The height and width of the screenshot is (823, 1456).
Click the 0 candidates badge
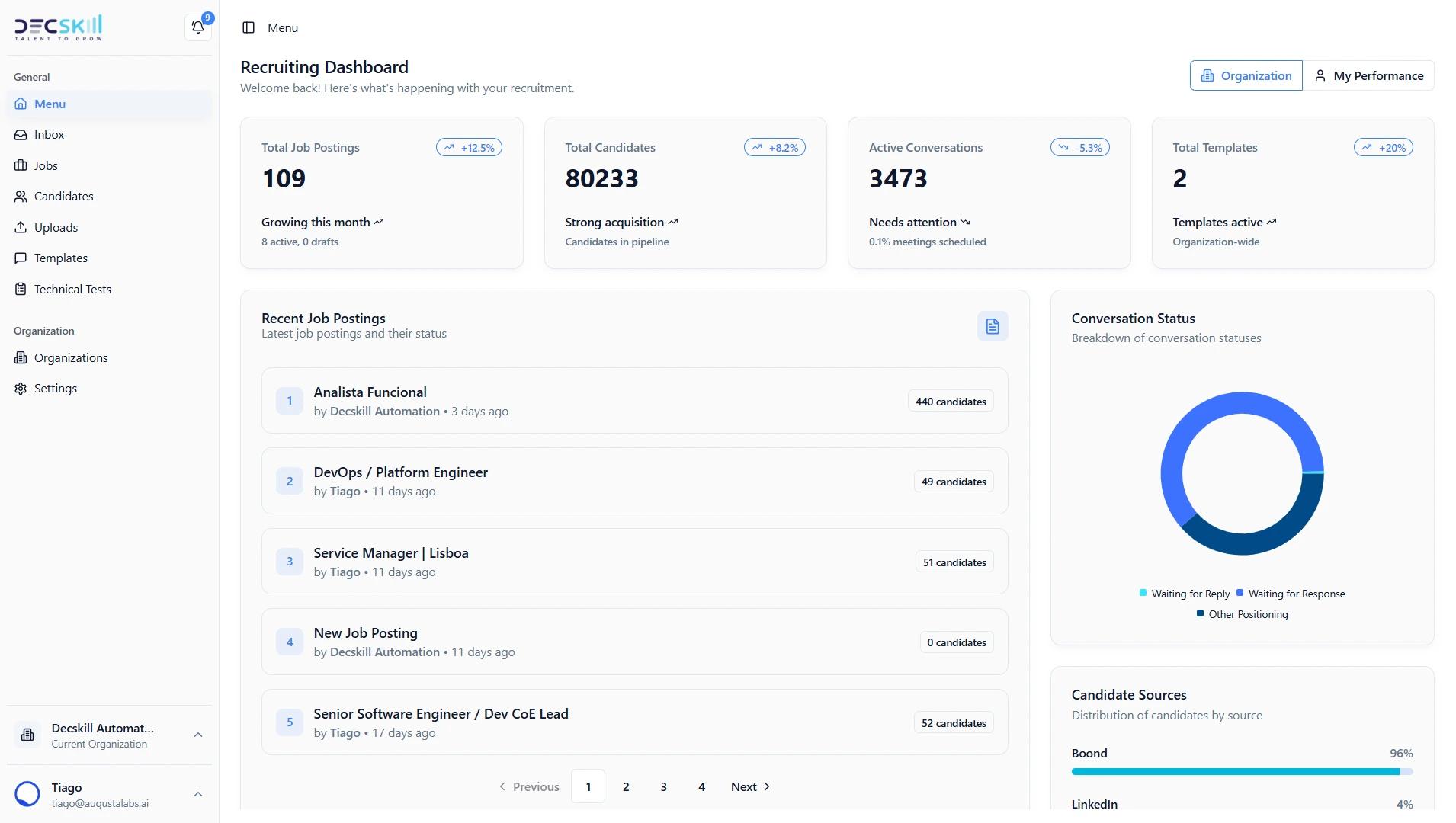pyautogui.click(x=957, y=642)
